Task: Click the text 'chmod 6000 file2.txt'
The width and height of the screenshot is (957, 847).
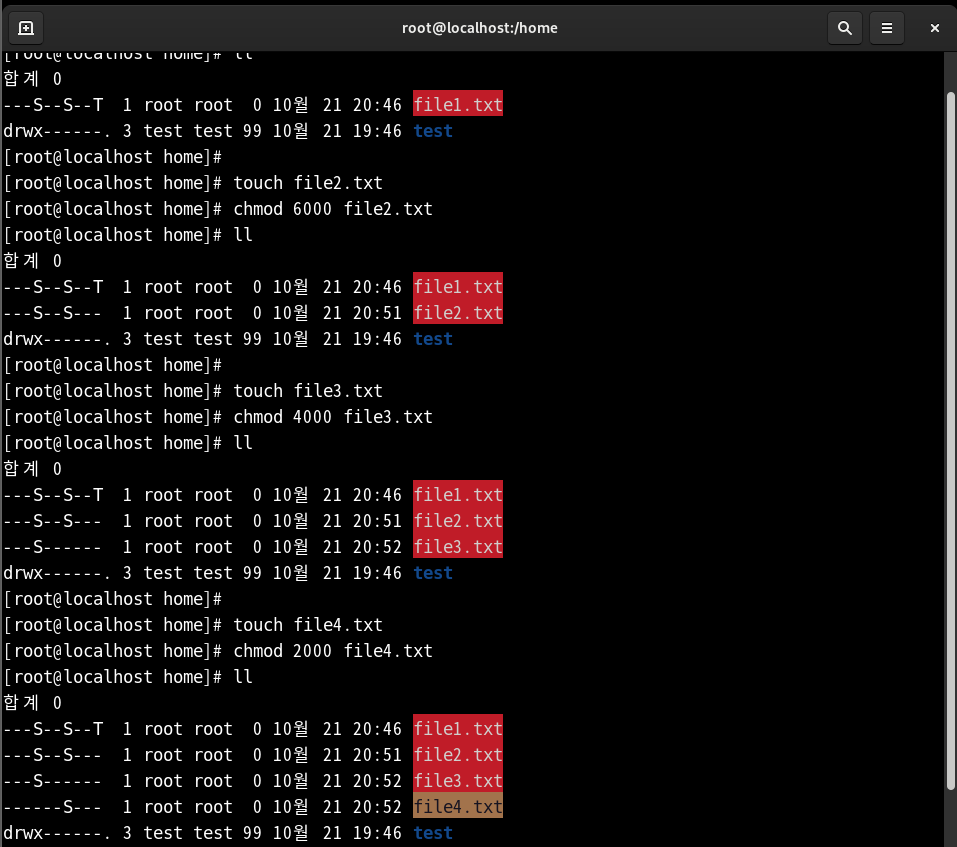Action: [x=333, y=209]
